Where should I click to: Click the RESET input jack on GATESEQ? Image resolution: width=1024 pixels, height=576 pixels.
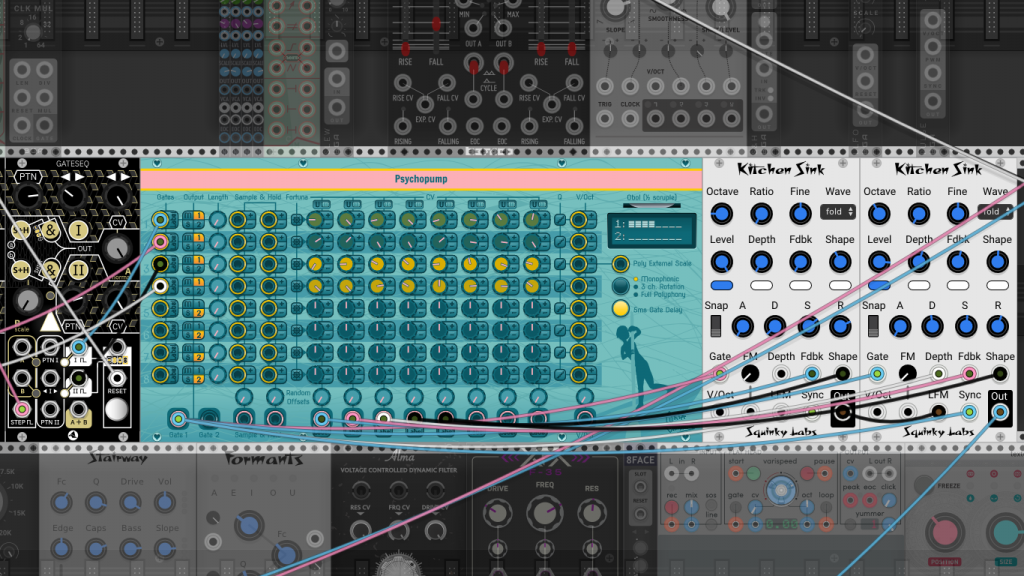click(x=117, y=378)
